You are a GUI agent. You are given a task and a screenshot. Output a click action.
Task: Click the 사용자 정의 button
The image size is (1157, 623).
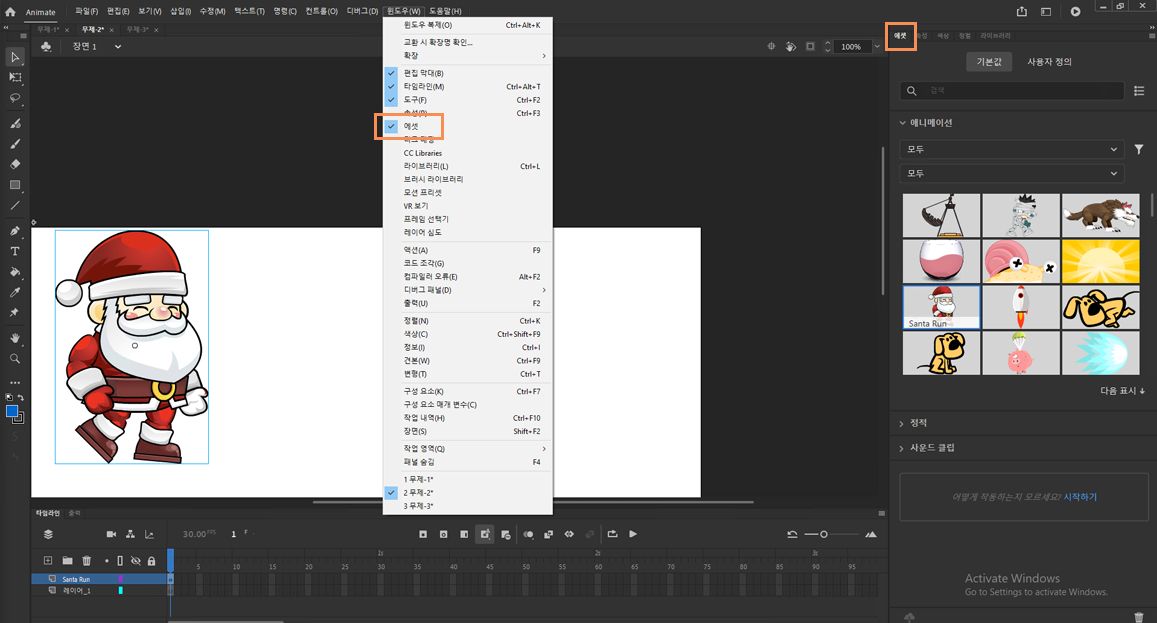coord(1049,62)
